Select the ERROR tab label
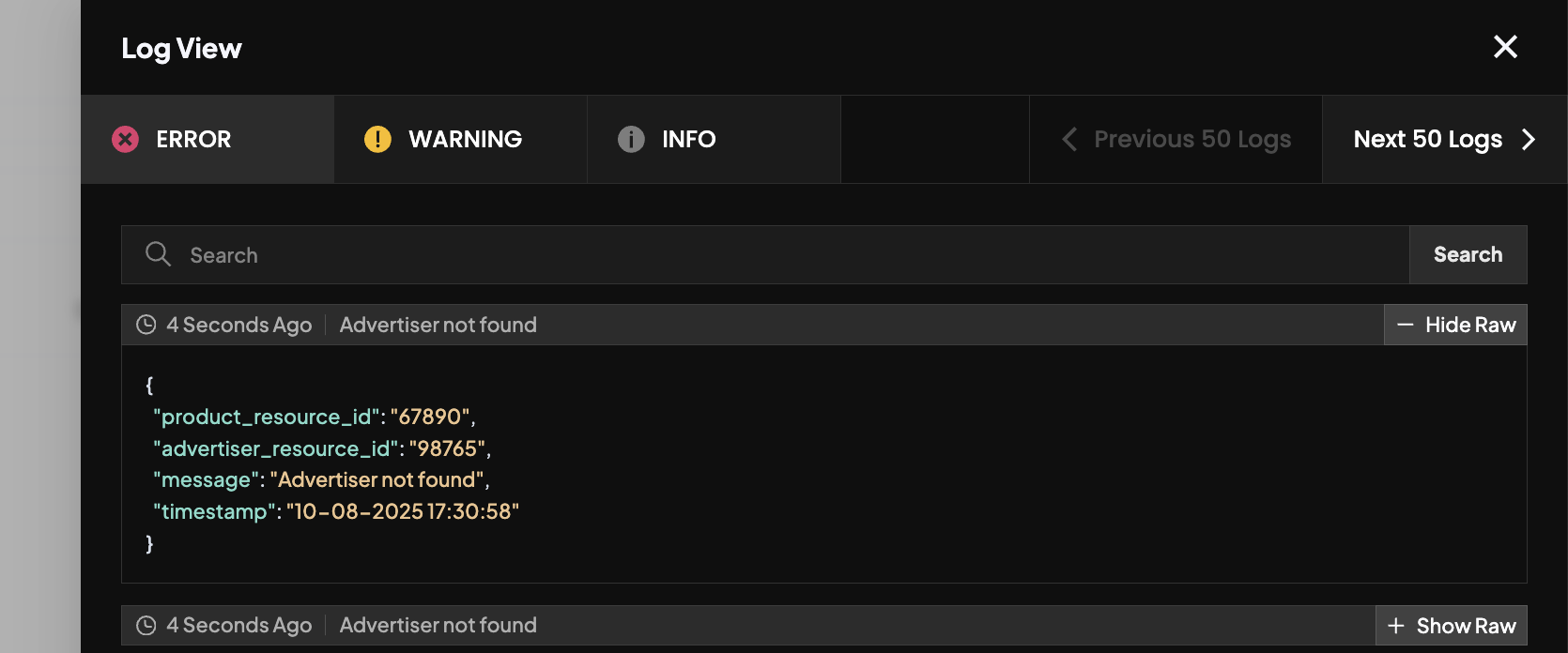This screenshot has width=1568, height=653. point(193,139)
